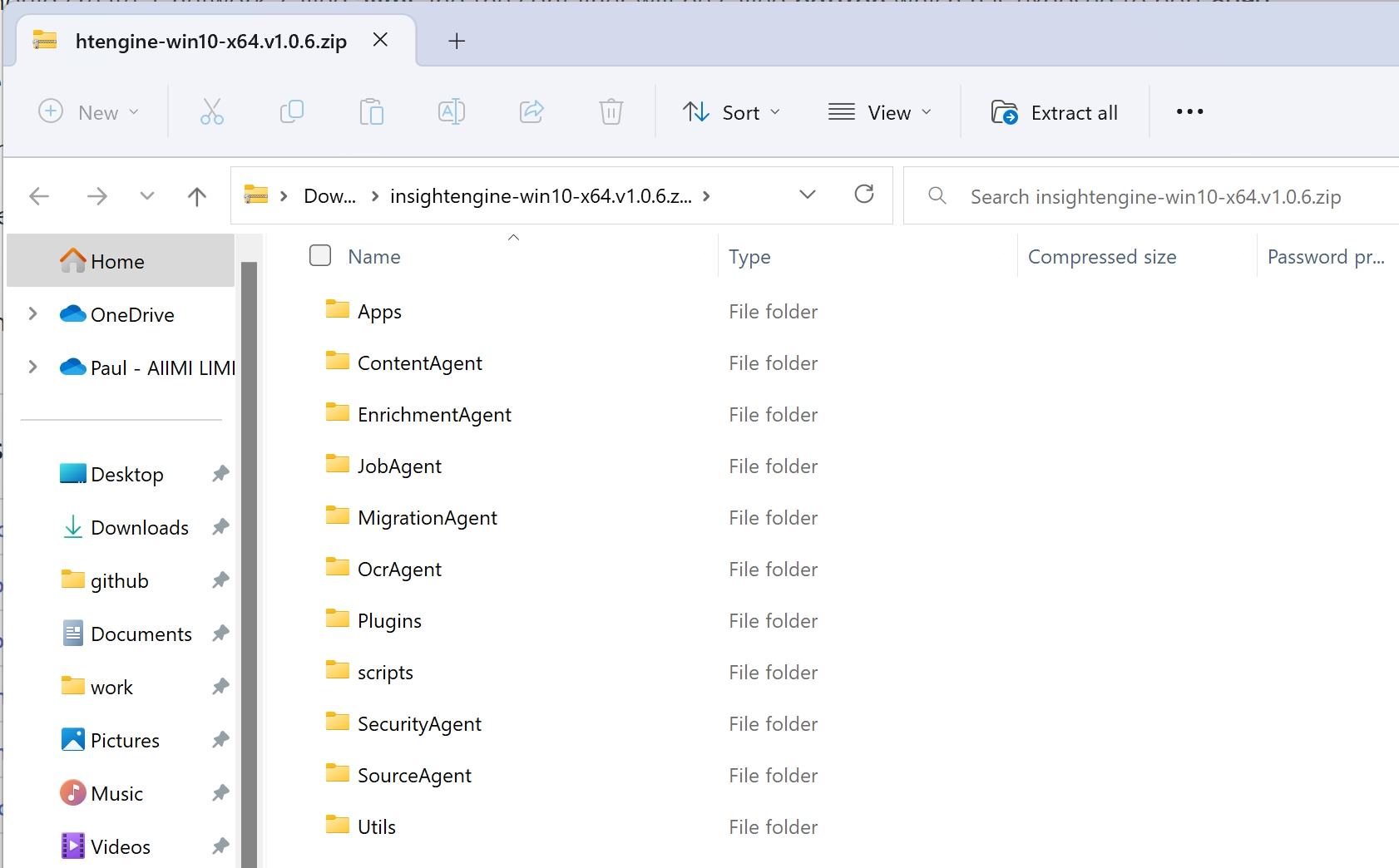Unpin Downloads from quick access
The width and height of the screenshot is (1399, 868).
[x=220, y=527]
